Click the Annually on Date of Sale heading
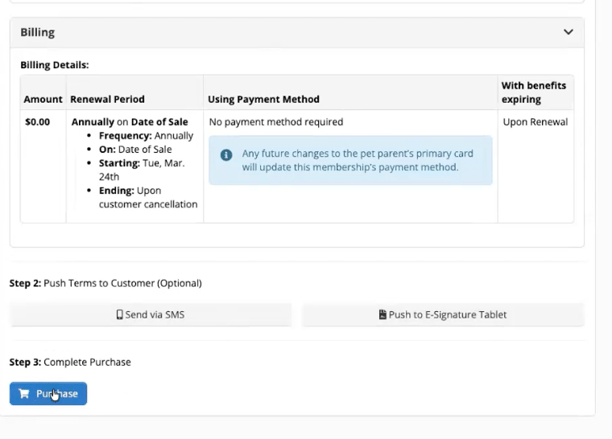 [130, 122]
